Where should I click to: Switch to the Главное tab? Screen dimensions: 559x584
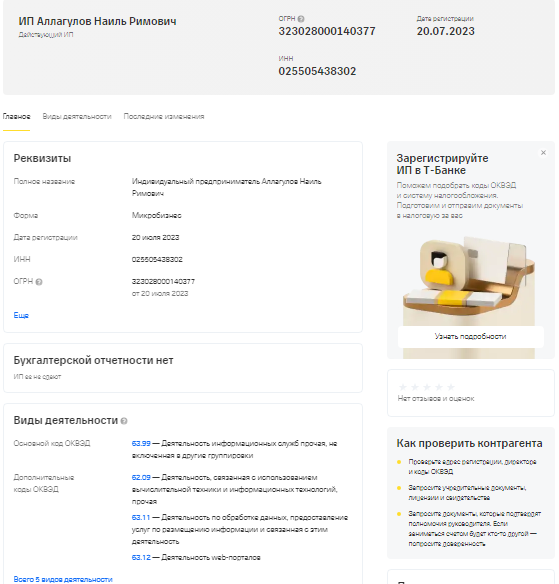(16, 117)
